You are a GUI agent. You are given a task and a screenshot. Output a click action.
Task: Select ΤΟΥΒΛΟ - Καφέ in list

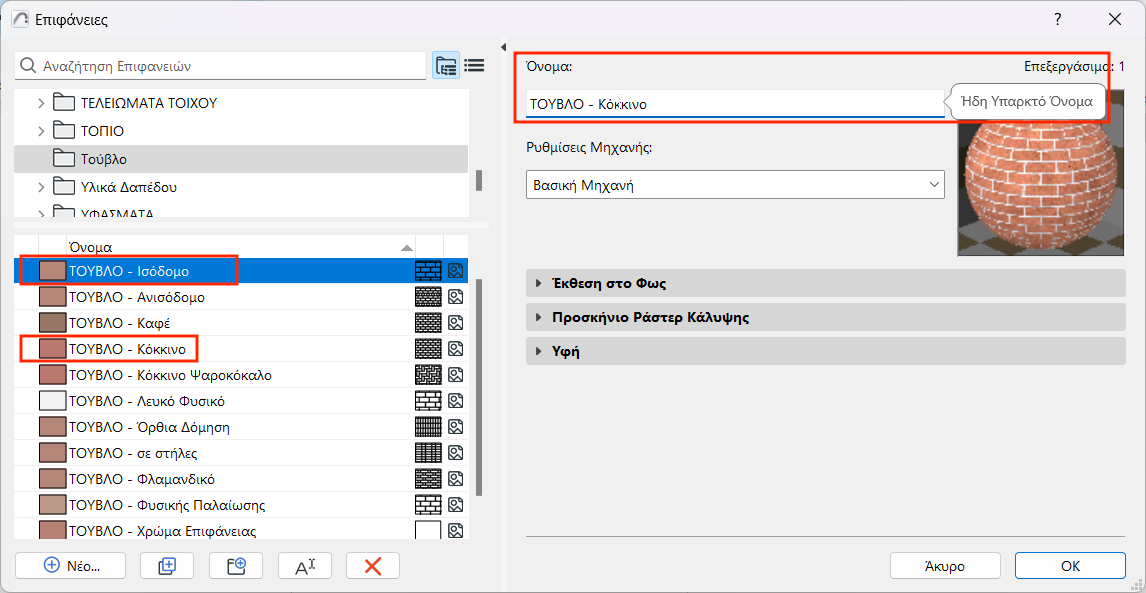pos(240,322)
